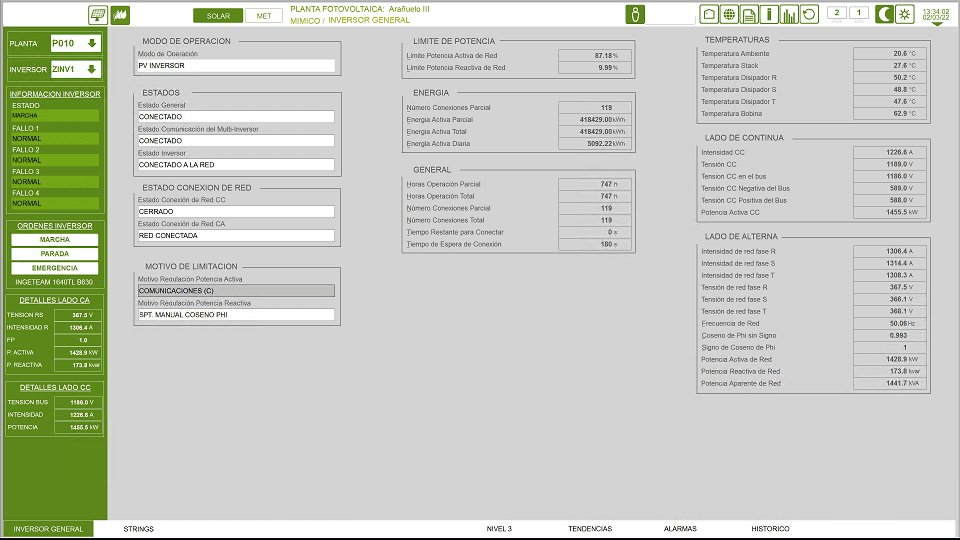960x540 pixels.
Task: Click the green leaves plant icon
Action: (x=122, y=15)
